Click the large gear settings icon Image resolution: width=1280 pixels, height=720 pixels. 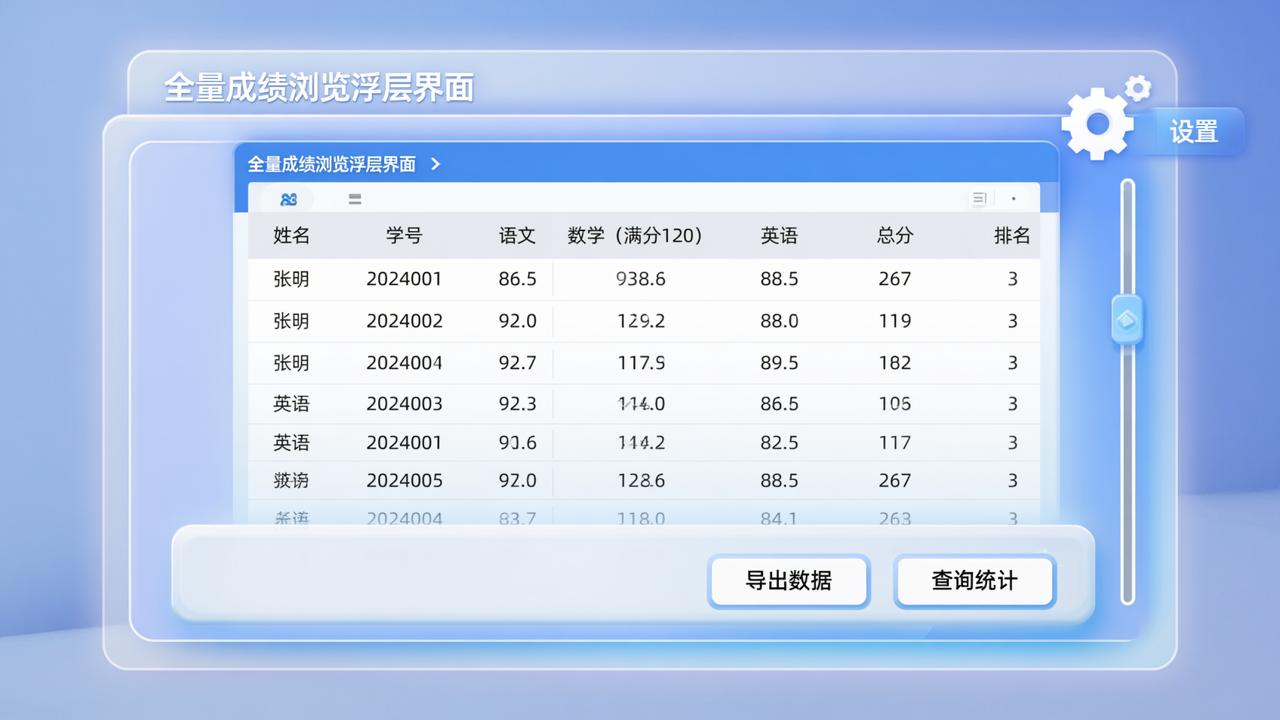pos(1097,123)
